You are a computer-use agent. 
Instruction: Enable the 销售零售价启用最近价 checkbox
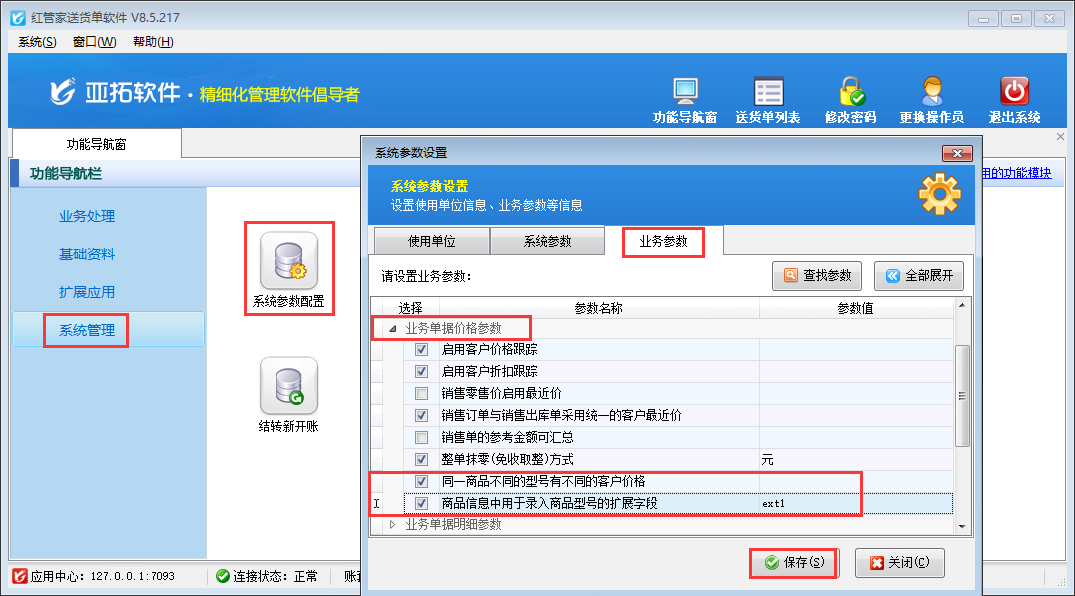click(421, 394)
